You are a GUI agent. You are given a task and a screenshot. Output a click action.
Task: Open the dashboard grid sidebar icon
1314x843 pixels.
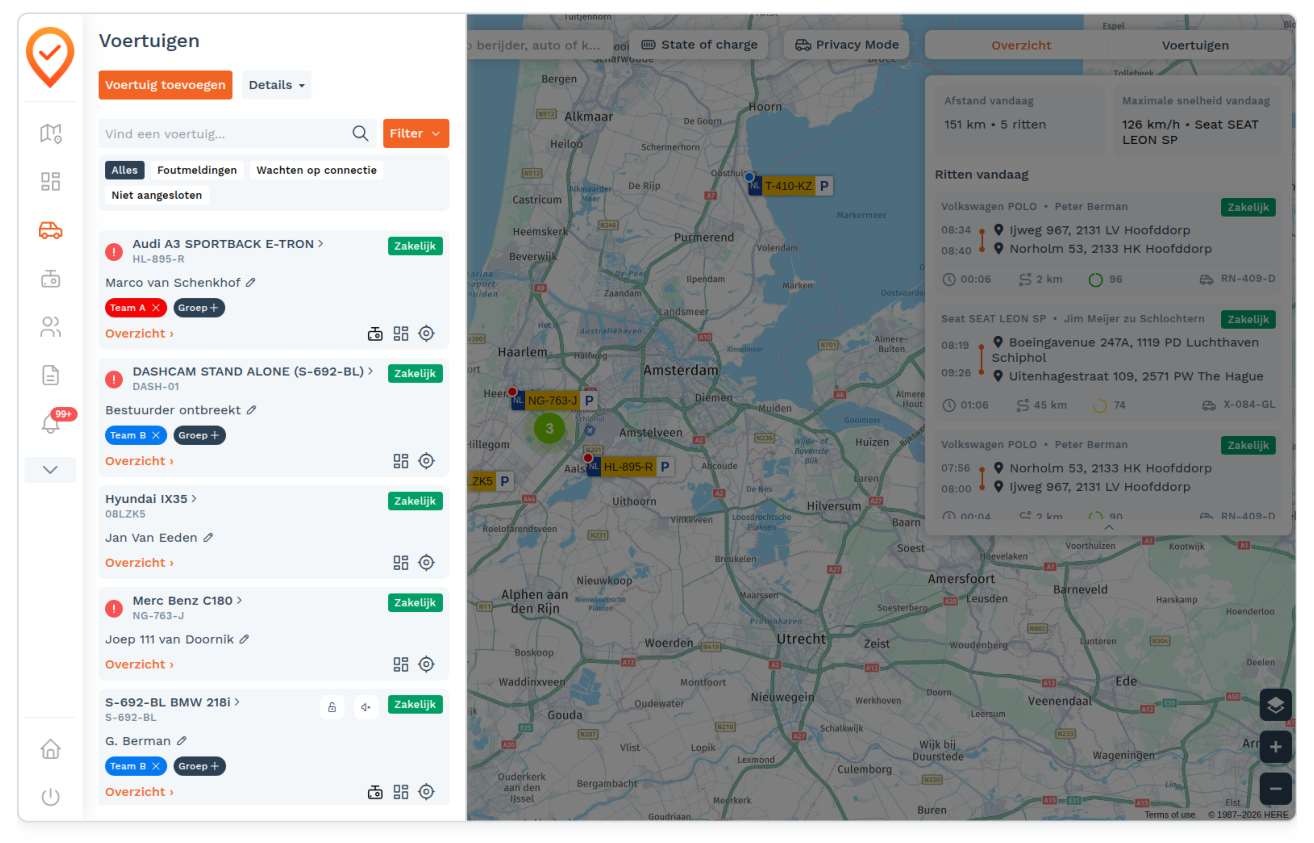pos(50,181)
